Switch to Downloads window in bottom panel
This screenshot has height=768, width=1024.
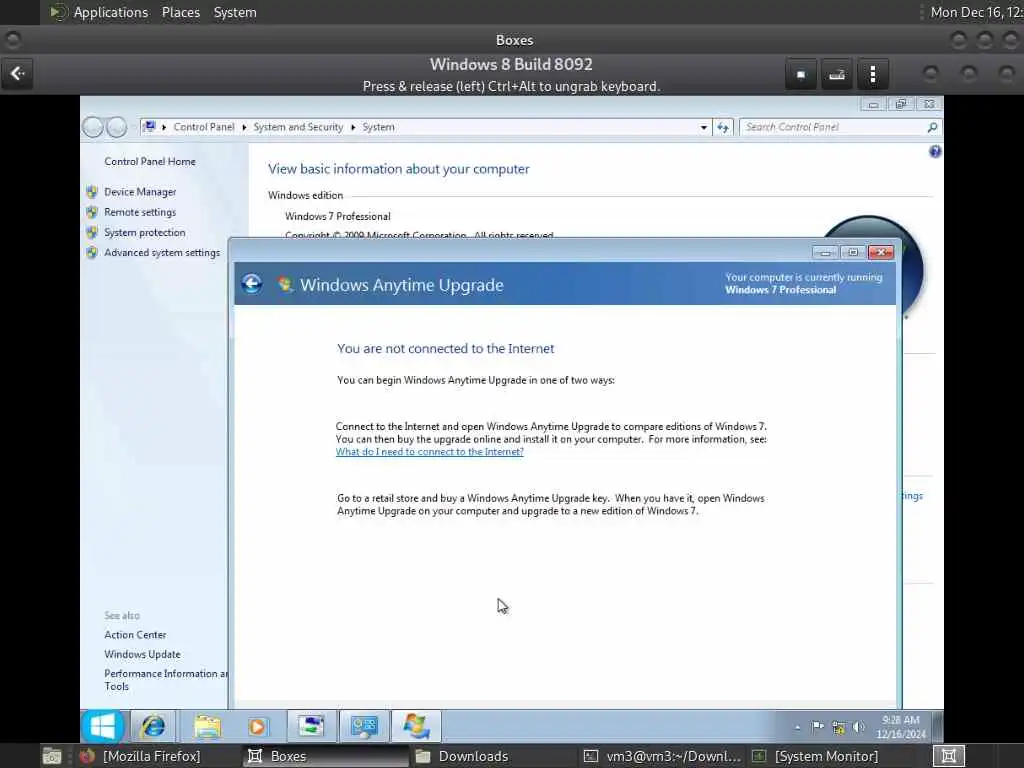tap(462, 756)
